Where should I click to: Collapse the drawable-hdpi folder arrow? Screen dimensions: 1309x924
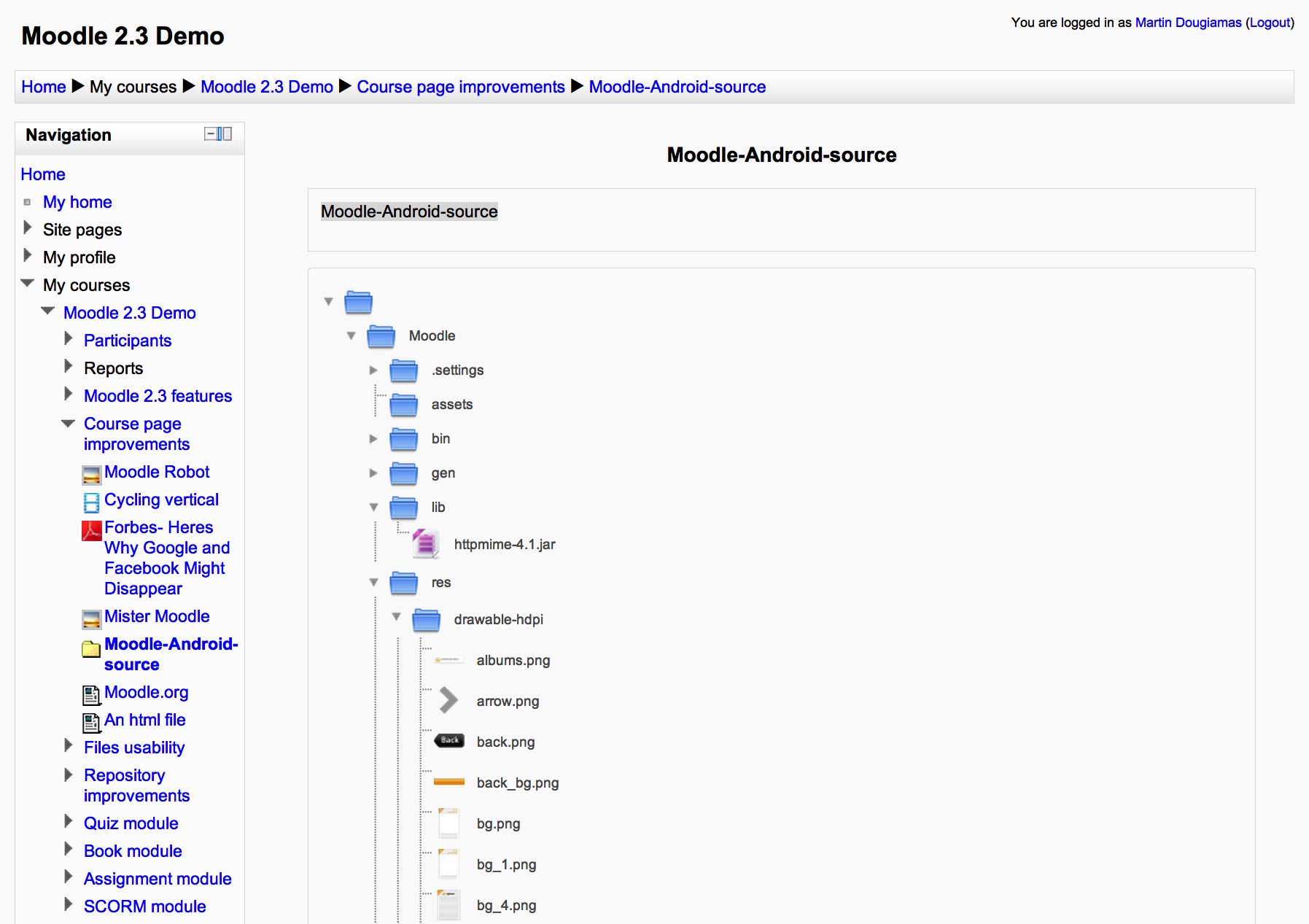point(397,617)
